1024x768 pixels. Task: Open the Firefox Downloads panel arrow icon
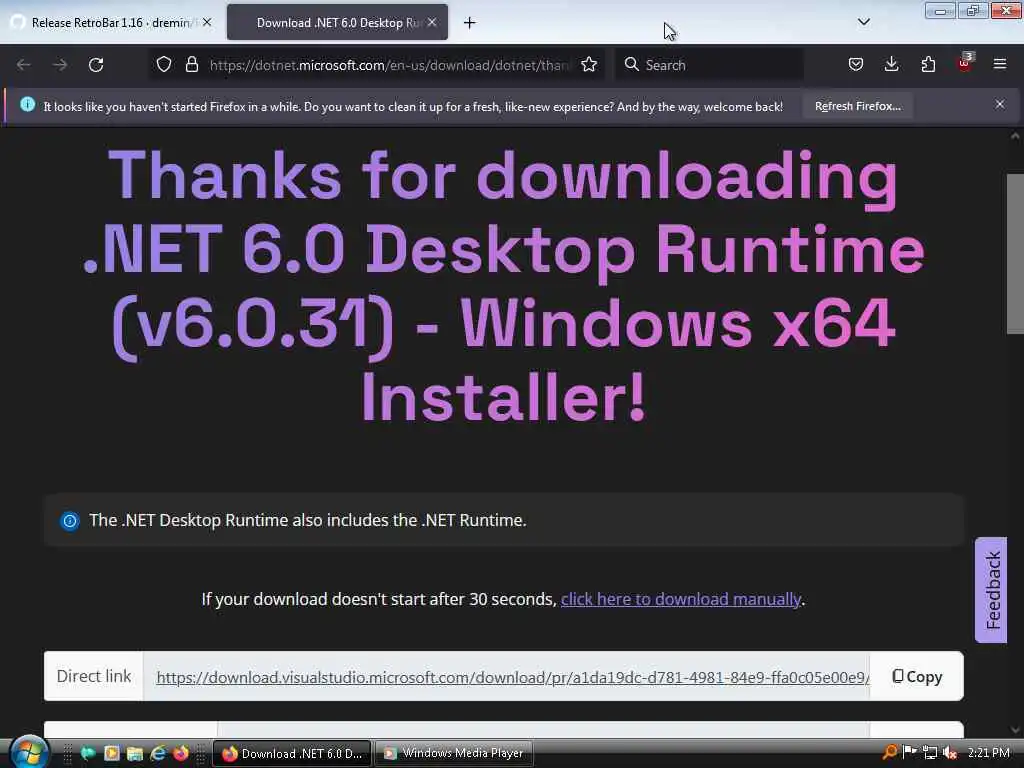coord(891,64)
